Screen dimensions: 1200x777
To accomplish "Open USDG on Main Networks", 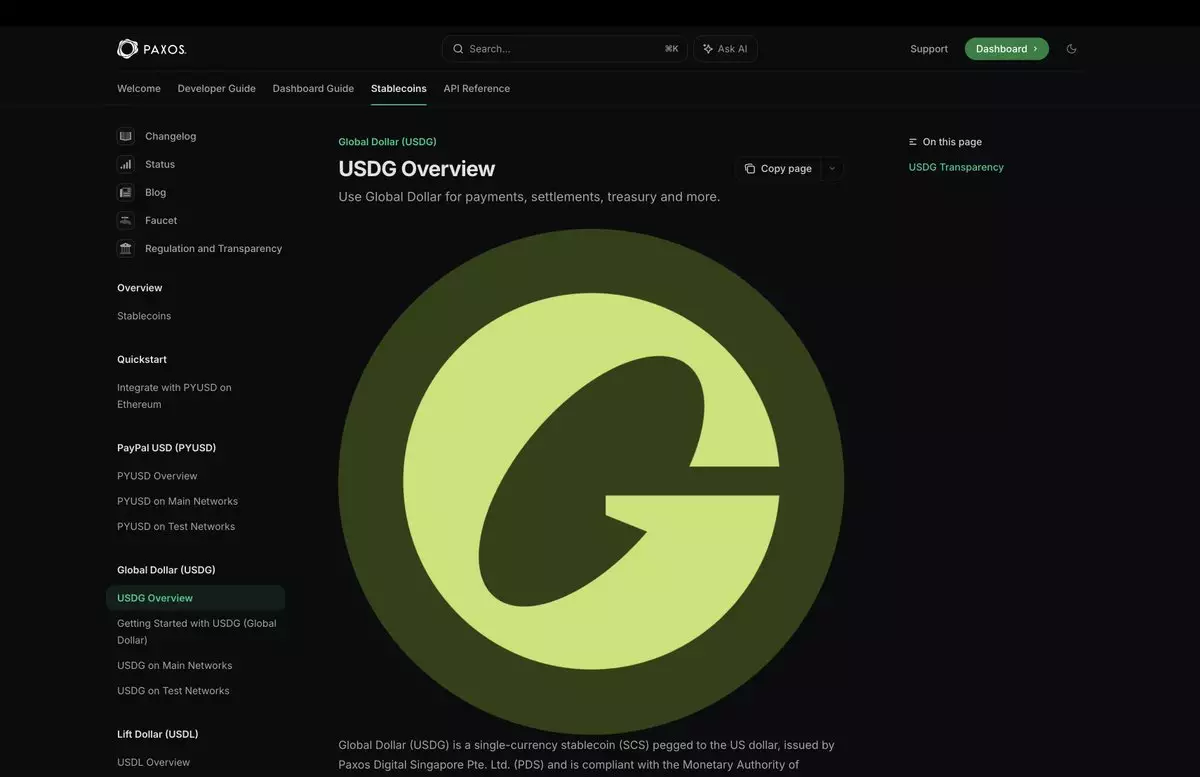I will point(174,665).
